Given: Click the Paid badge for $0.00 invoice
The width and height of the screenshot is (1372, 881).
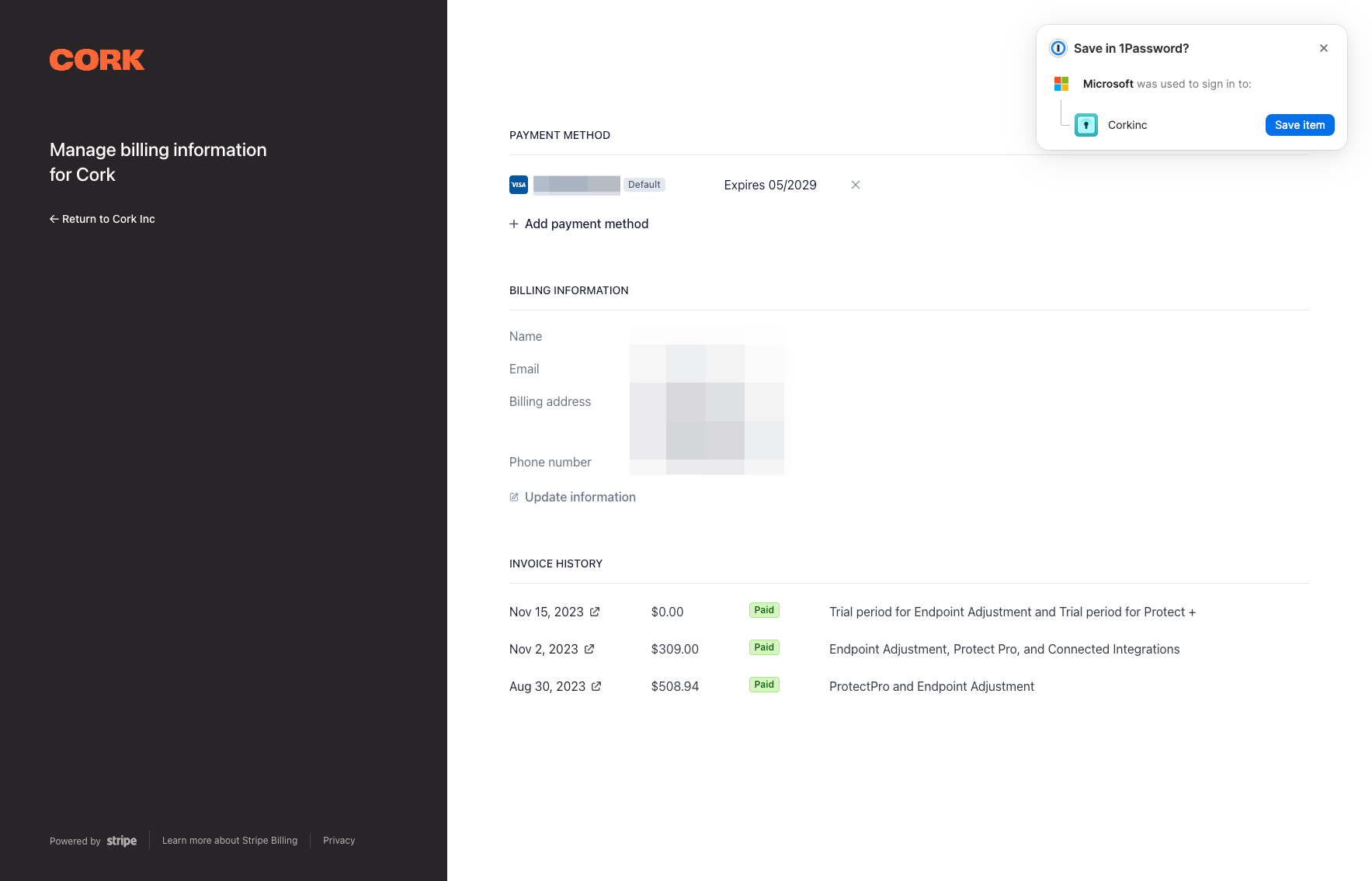Looking at the screenshot, I should [764, 610].
